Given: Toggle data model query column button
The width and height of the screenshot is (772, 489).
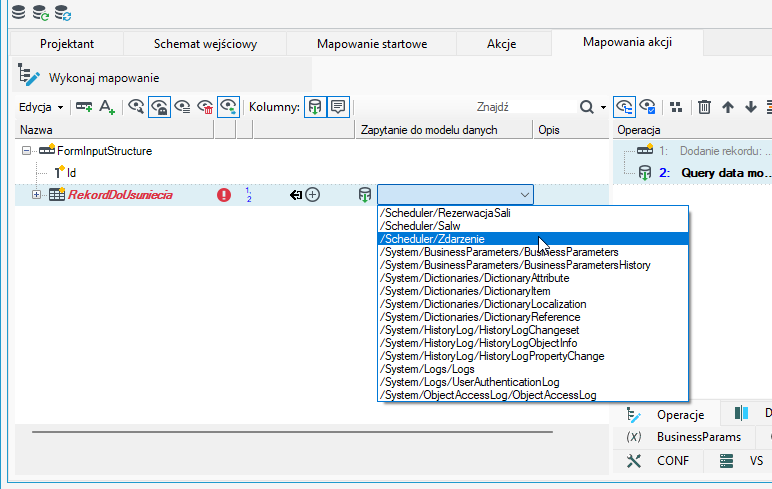Looking at the screenshot, I should click(315, 107).
